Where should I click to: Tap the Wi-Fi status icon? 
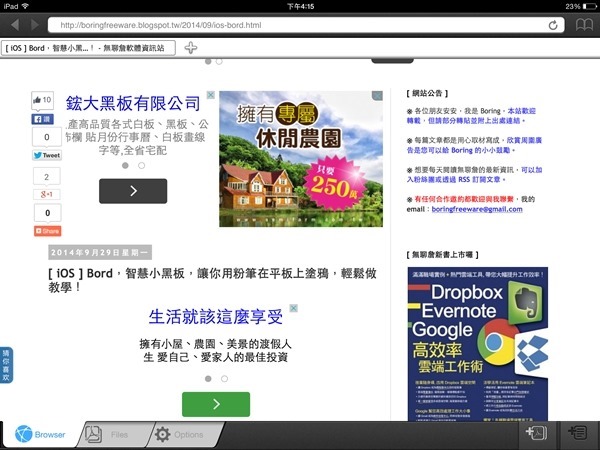coord(25,6)
